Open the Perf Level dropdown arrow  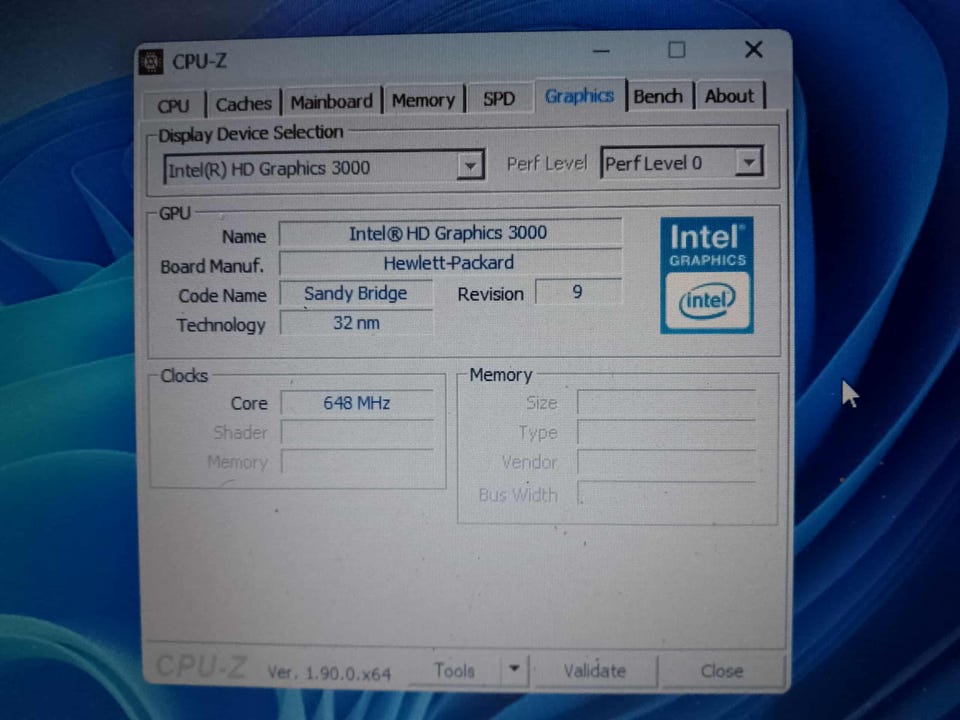click(x=748, y=162)
